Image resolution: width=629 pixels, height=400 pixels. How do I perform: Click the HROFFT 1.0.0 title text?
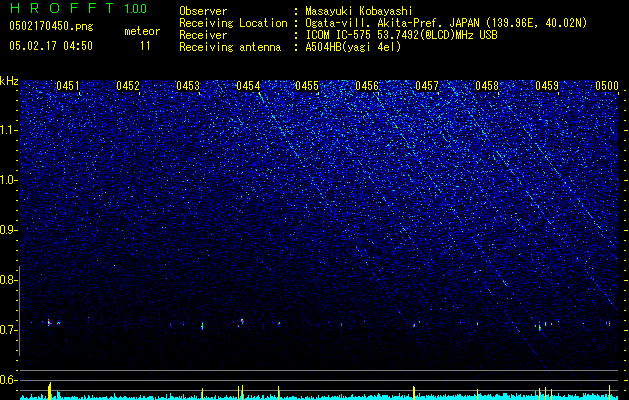pyautogui.click(x=78, y=8)
